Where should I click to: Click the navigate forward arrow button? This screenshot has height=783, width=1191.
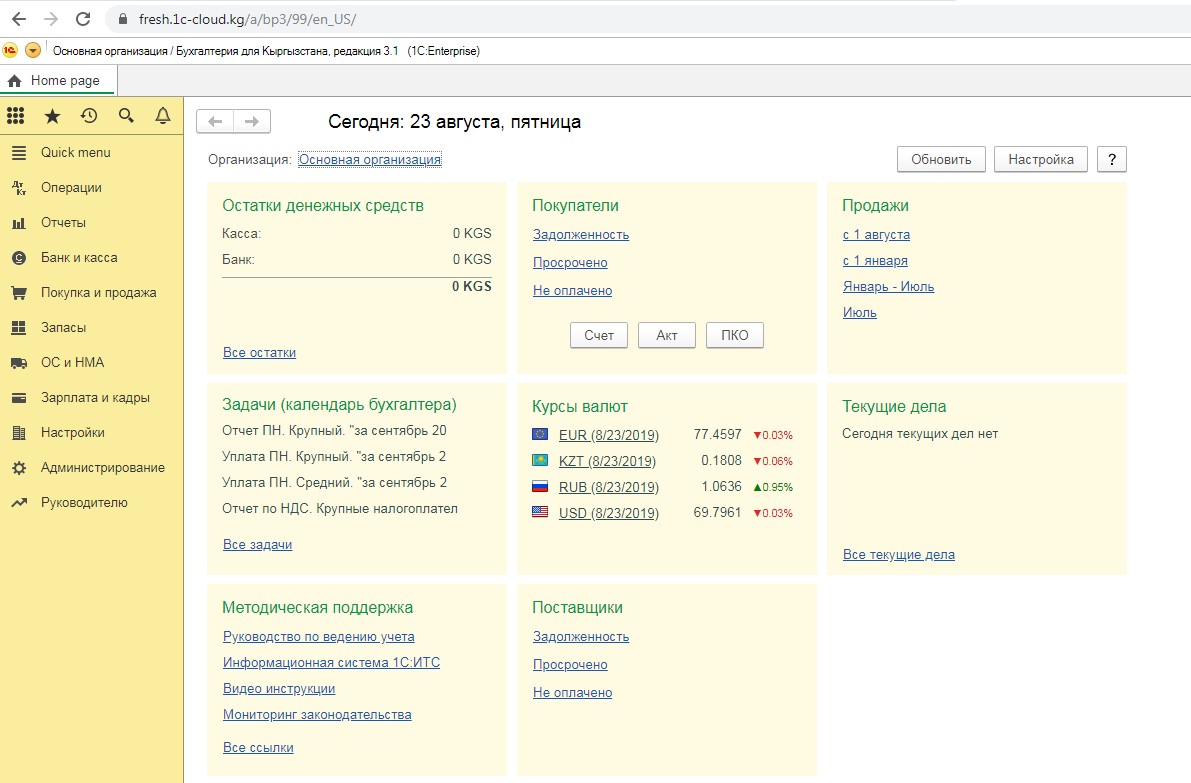[x=252, y=122]
